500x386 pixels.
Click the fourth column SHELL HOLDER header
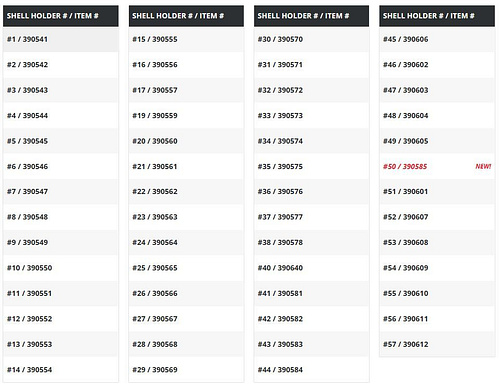click(437, 16)
